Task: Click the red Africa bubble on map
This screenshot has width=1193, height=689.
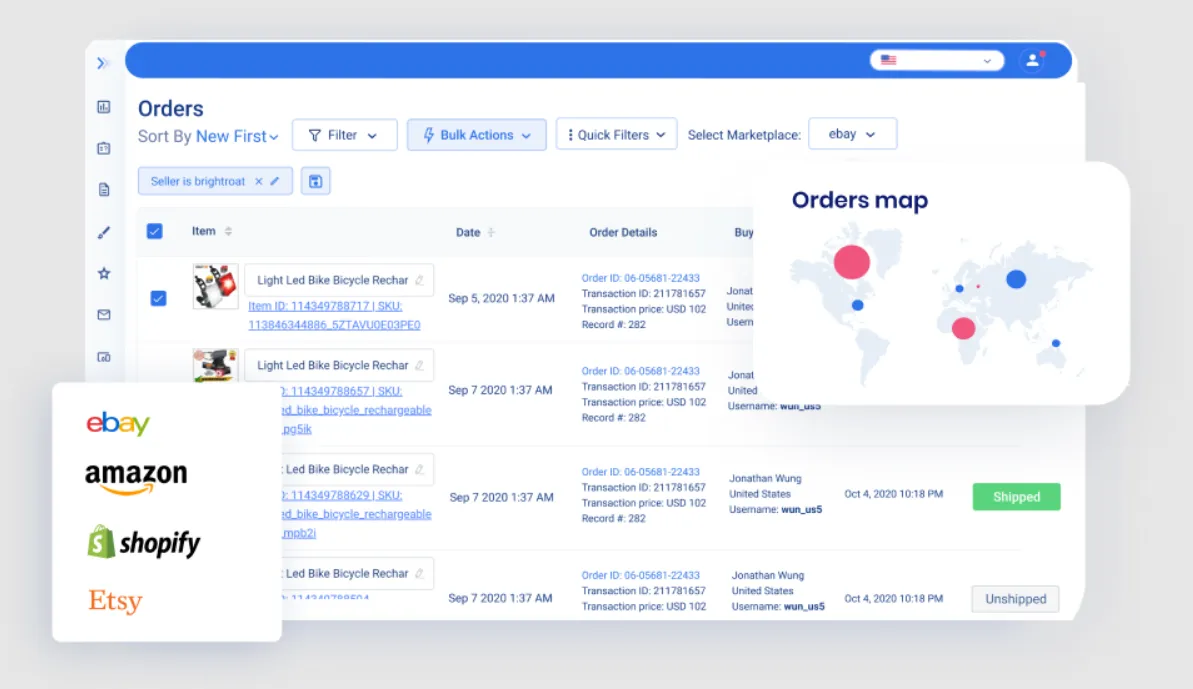Action: click(x=963, y=329)
